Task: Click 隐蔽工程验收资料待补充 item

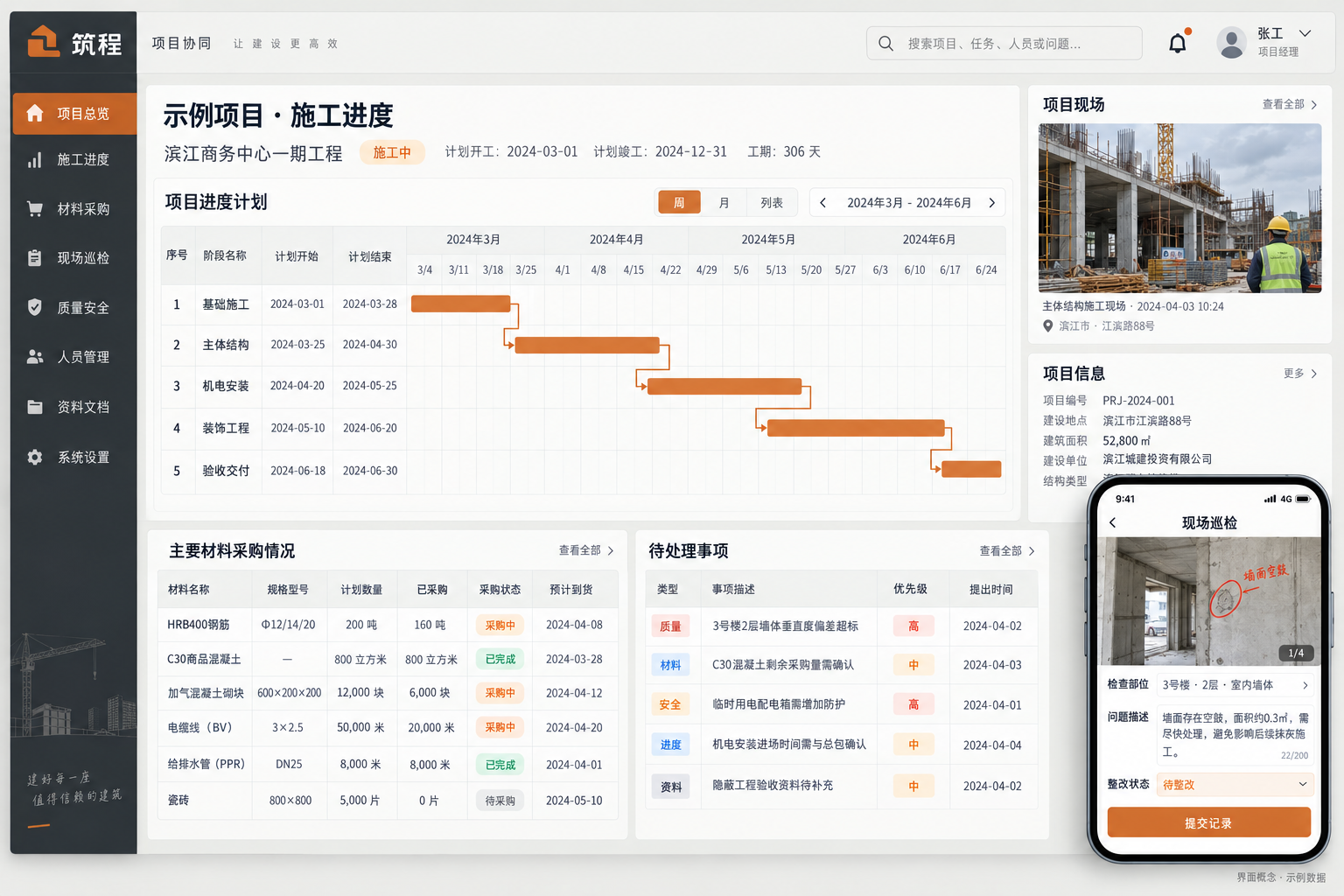Action: (x=773, y=785)
